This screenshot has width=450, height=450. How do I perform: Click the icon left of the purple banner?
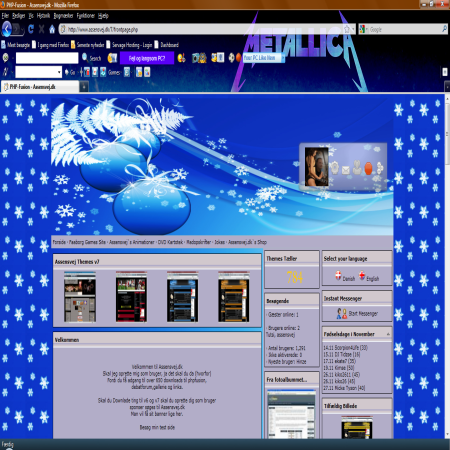tap(112, 58)
